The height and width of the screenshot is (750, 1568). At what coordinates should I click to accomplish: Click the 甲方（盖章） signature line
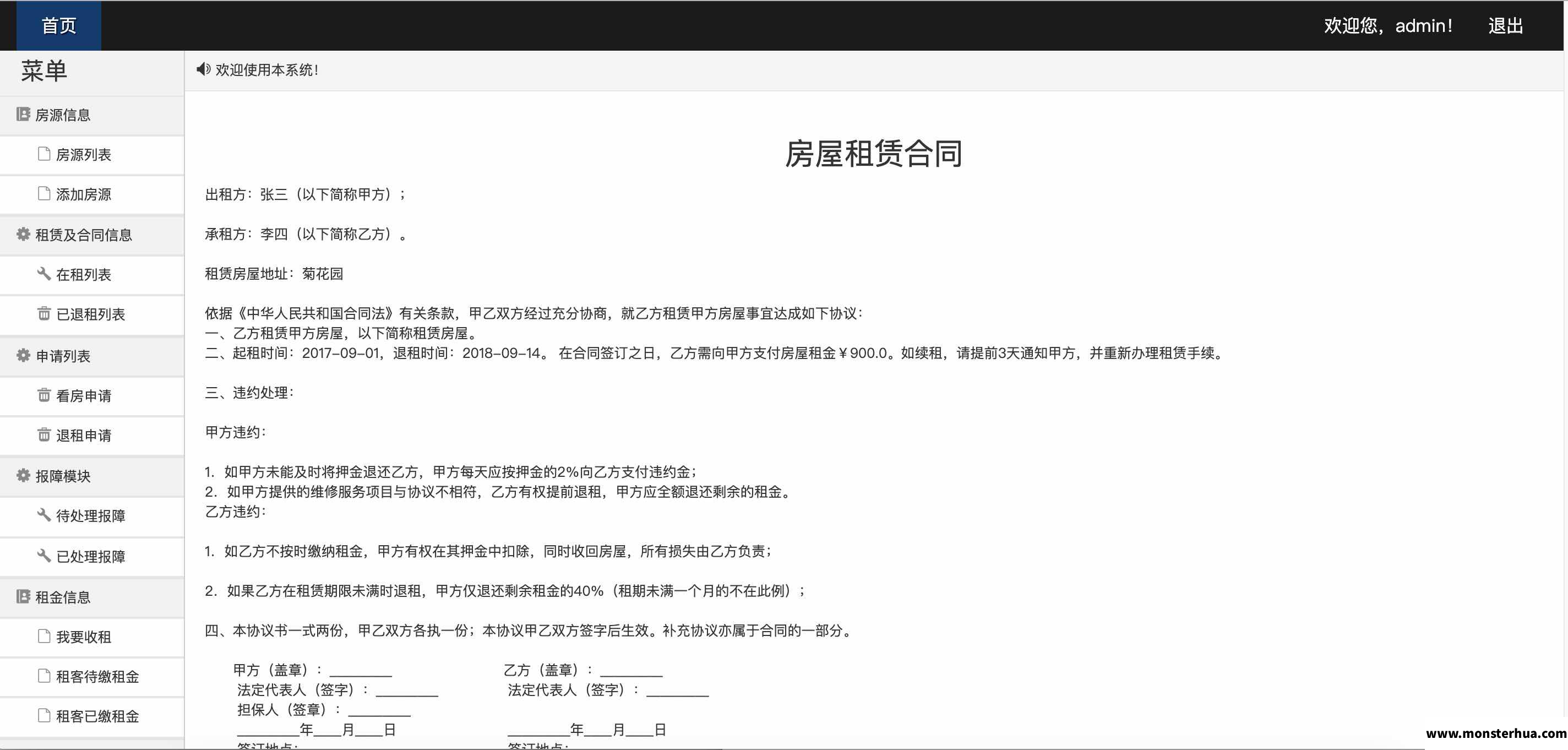coord(312,670)
